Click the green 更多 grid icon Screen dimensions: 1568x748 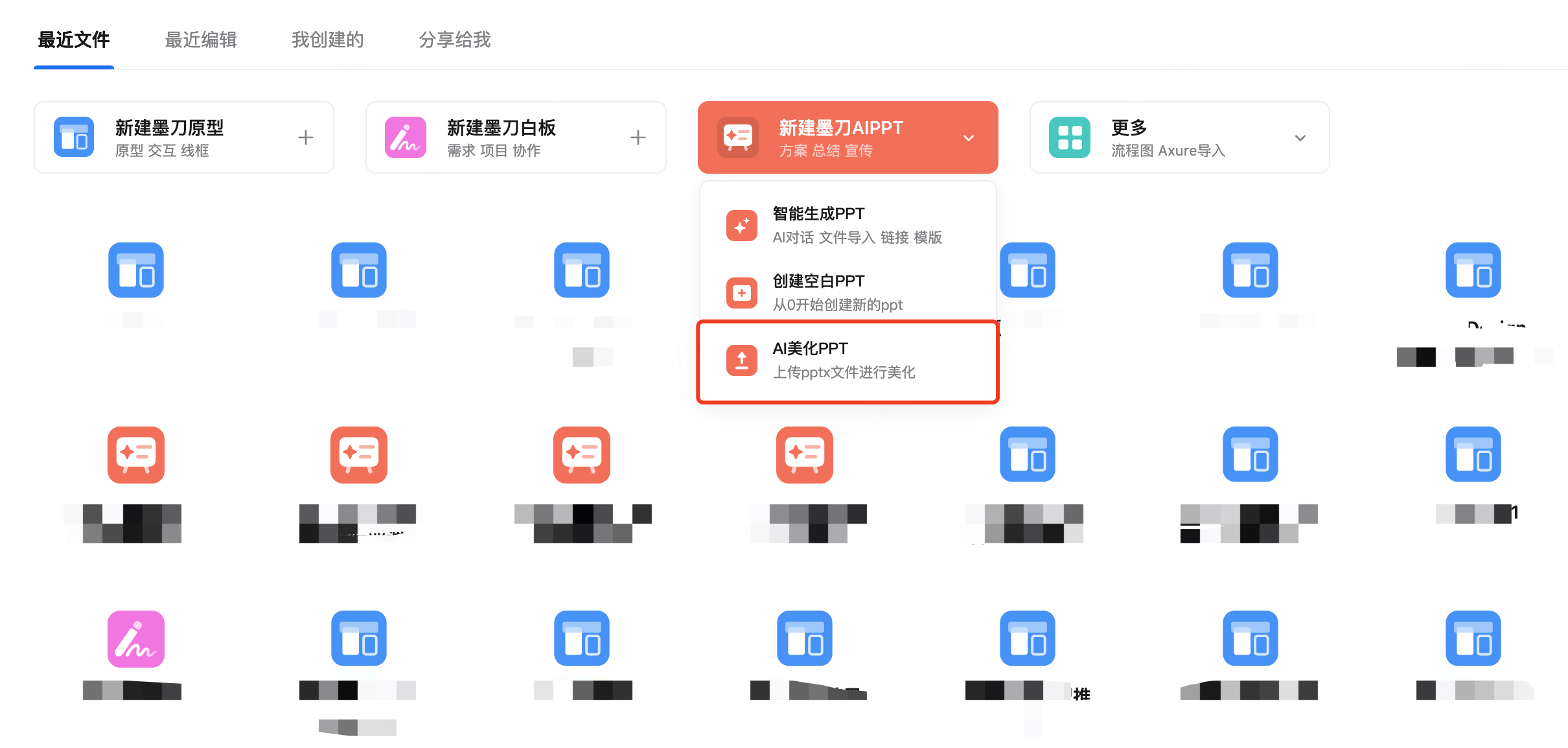click(1070, 137)
